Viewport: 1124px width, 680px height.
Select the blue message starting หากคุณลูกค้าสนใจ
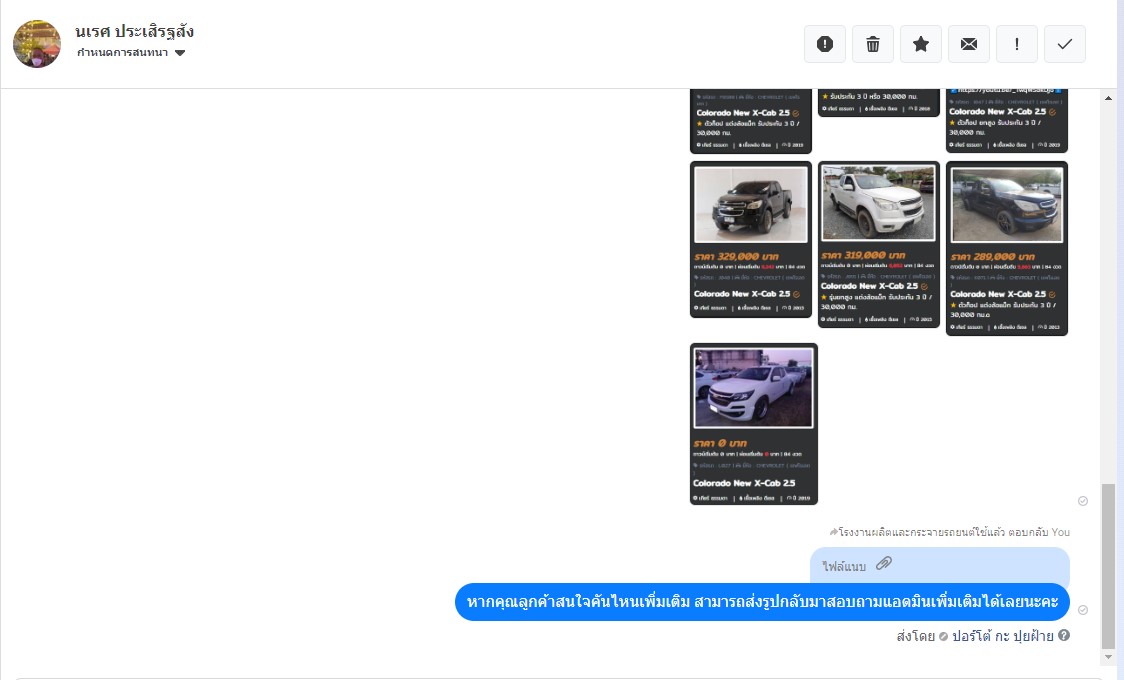pyautogui.click(x=762, y=602)
